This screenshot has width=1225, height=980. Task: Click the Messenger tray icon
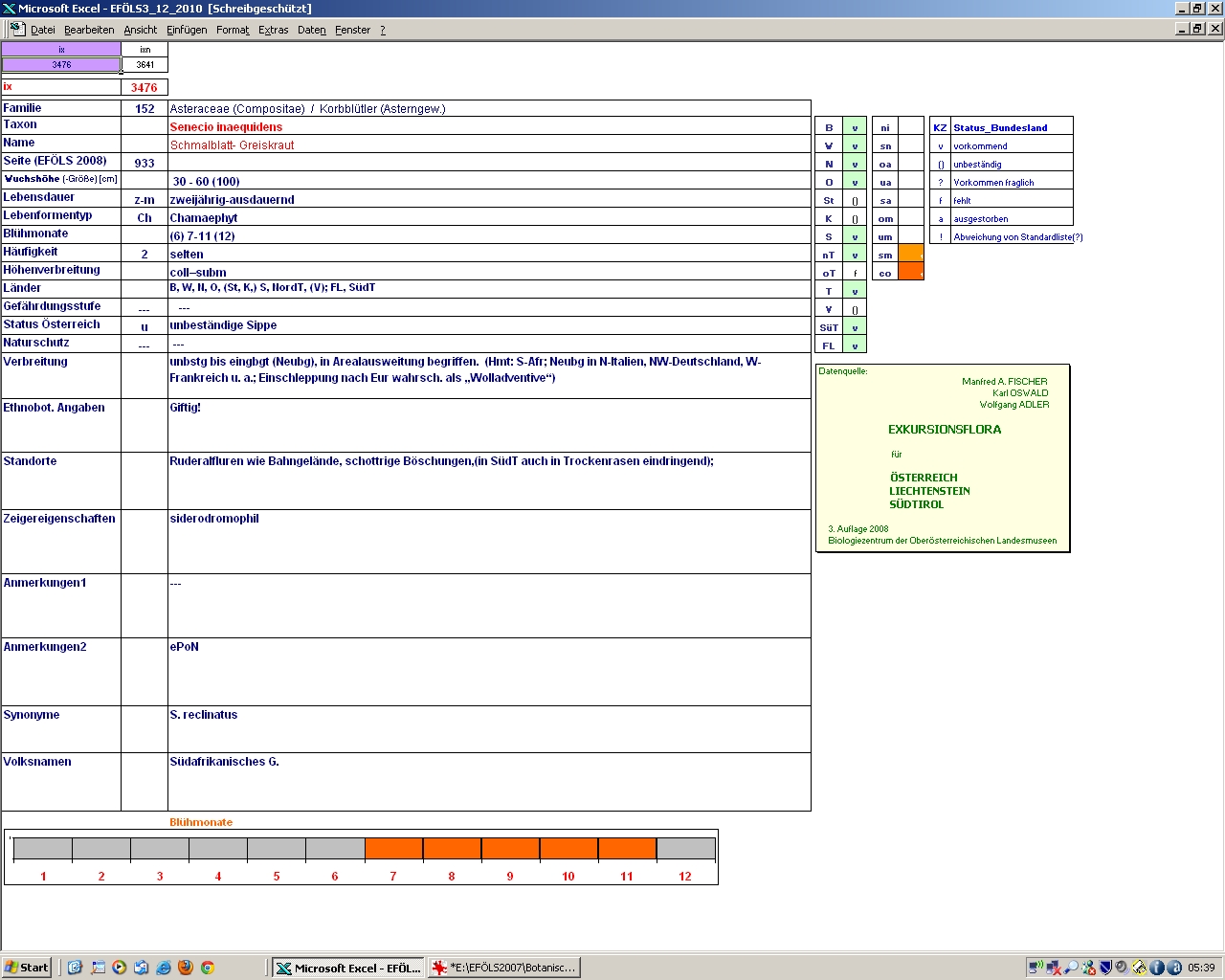click(1088, 968)
